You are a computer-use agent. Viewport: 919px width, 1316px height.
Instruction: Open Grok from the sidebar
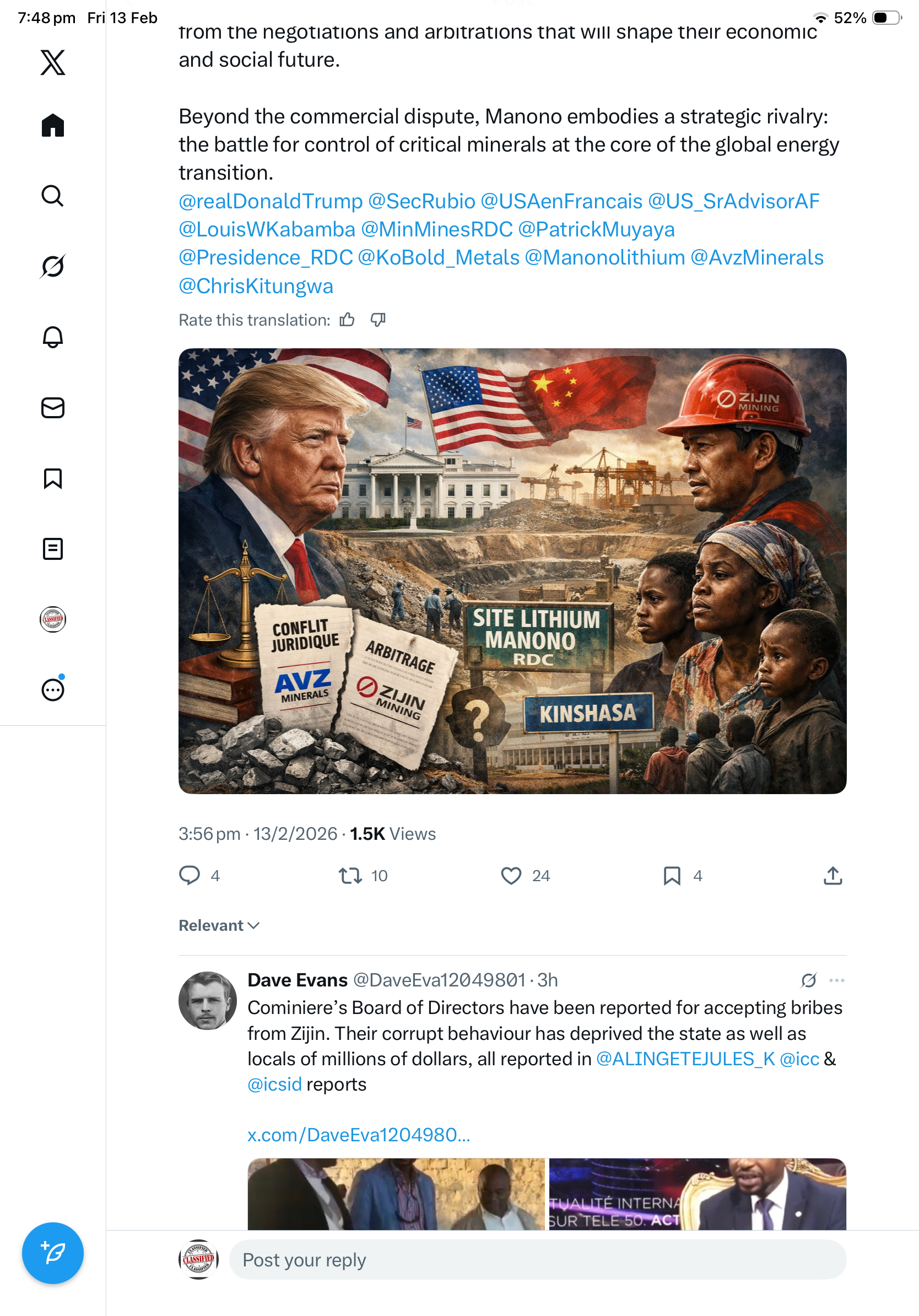pyautogui.click(x=53, y=266)
